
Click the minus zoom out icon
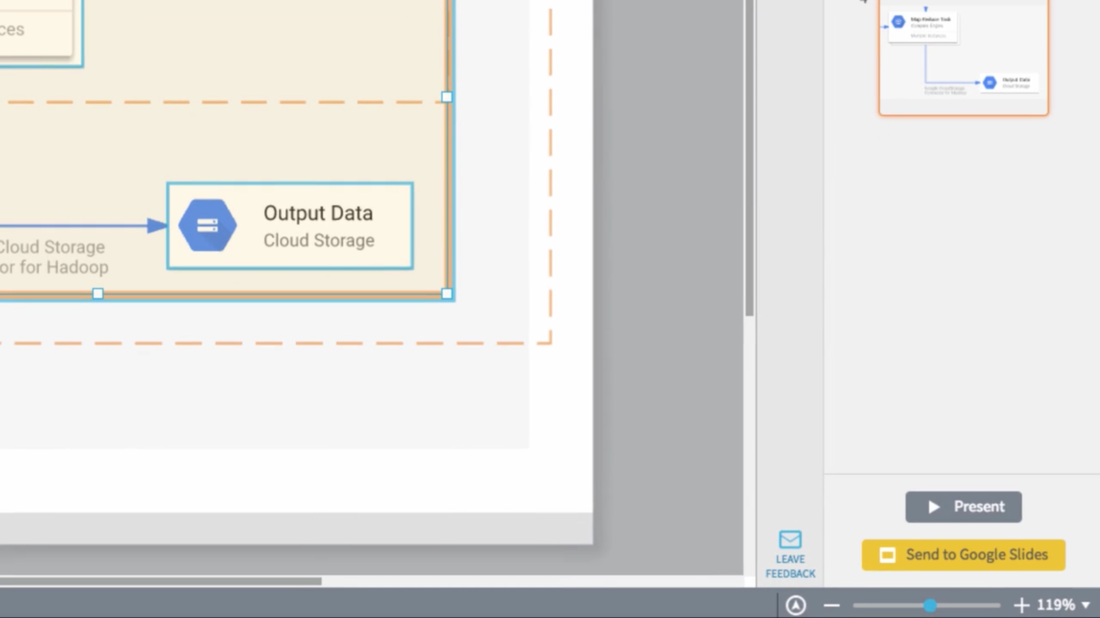(831, 605)
